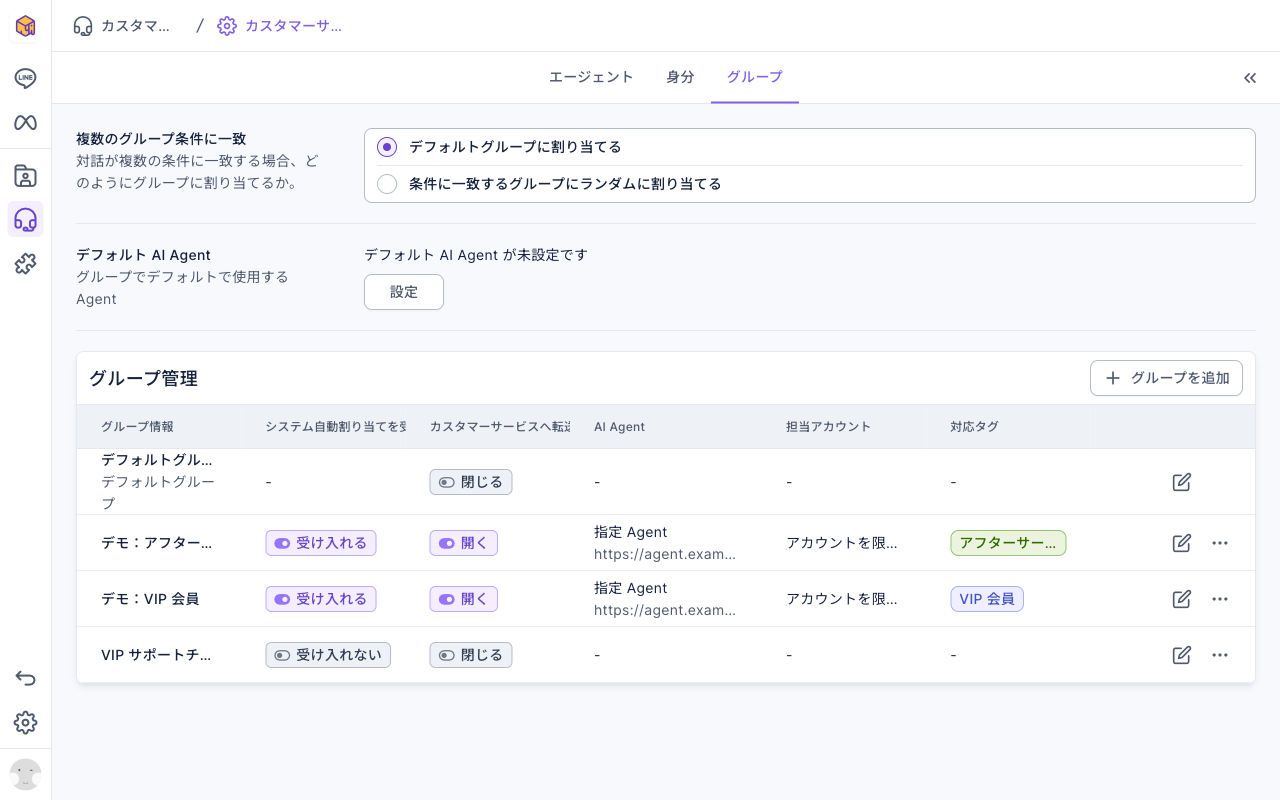Select デフォルトグループに割り当てる radio option

tap(387, 147)
